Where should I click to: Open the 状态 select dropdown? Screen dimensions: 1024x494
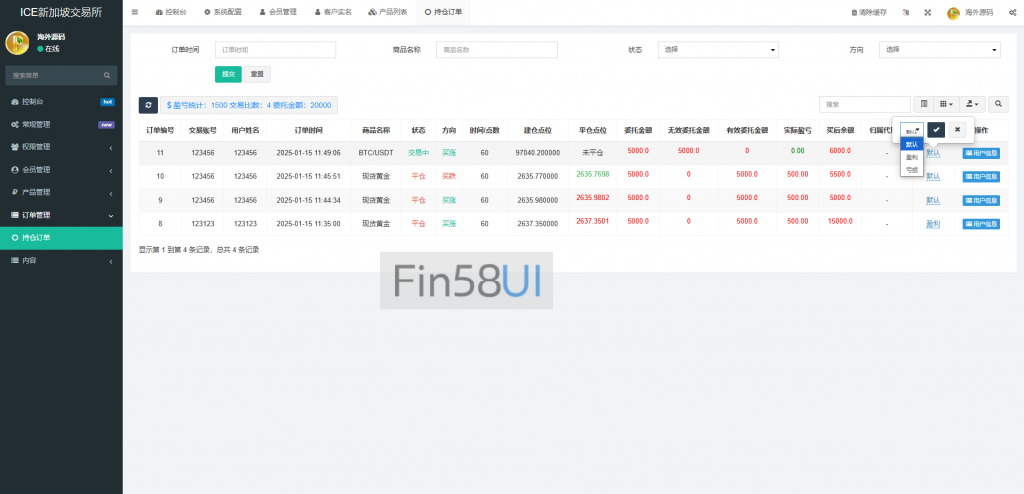[x=717, y=50]
